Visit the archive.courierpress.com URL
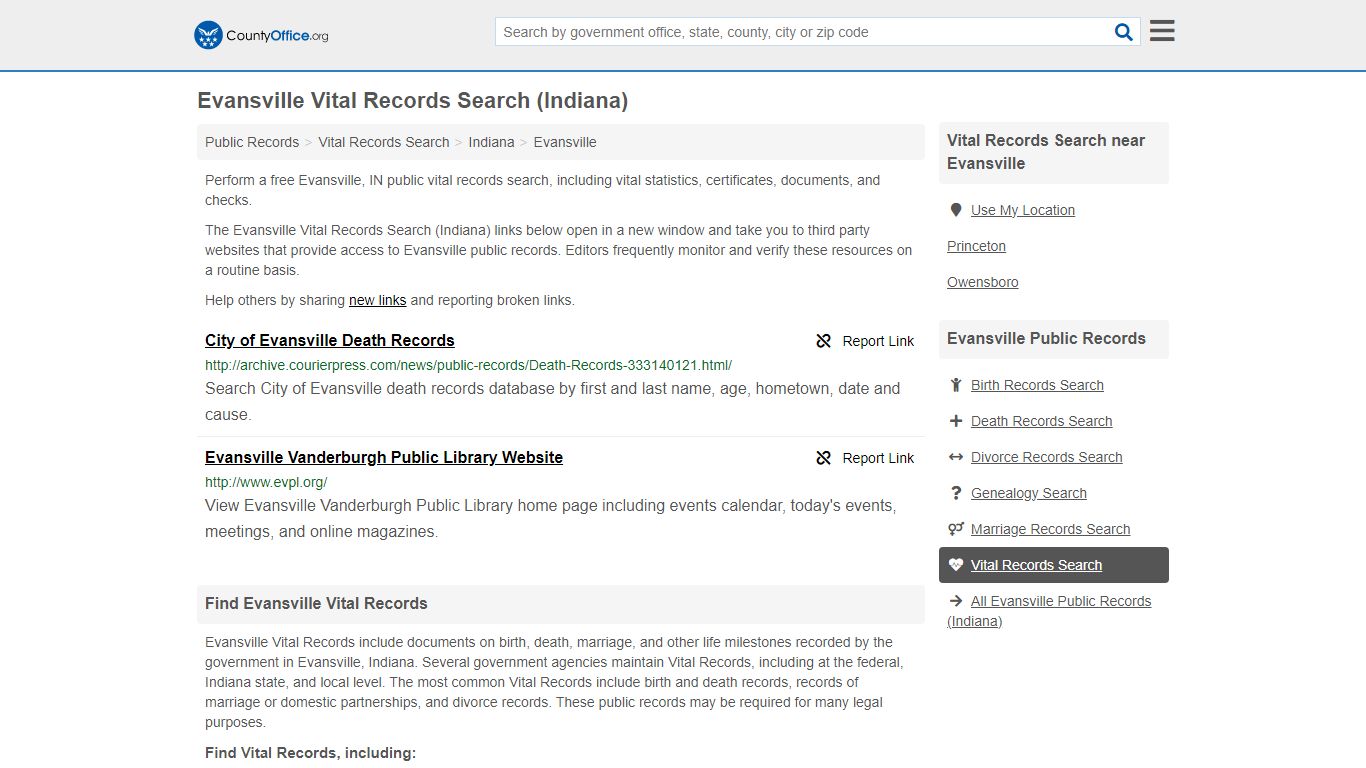 pos(468,365)
